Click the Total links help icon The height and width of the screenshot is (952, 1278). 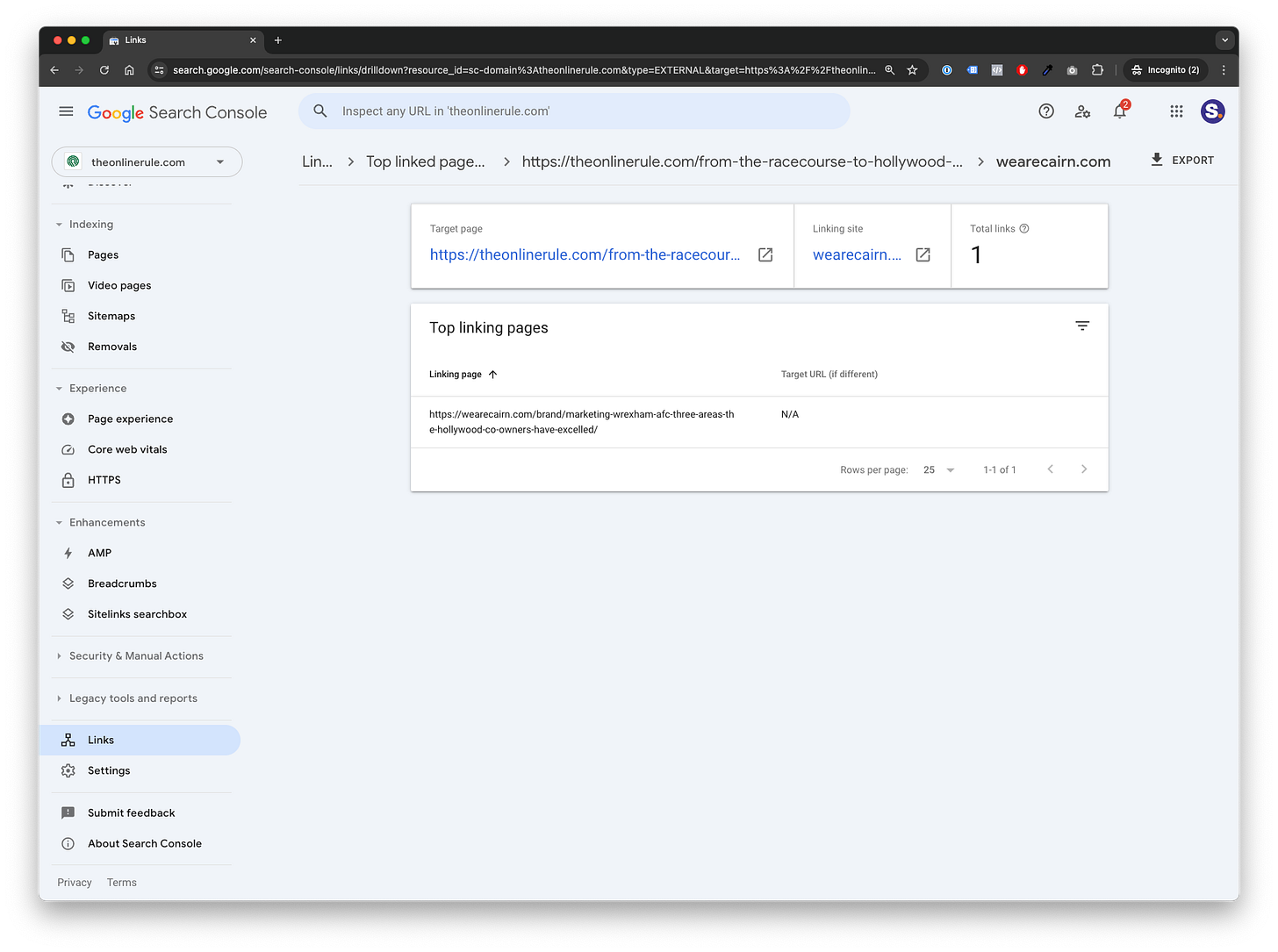click(1023, 229)
